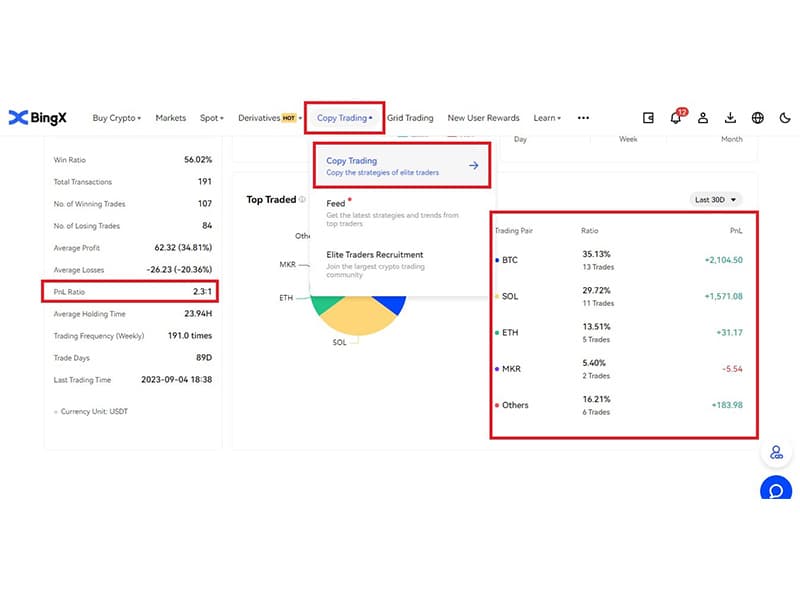Go to the Markets page
The width and height of the screenshot is (800, 600).
(x=170, y=118)
